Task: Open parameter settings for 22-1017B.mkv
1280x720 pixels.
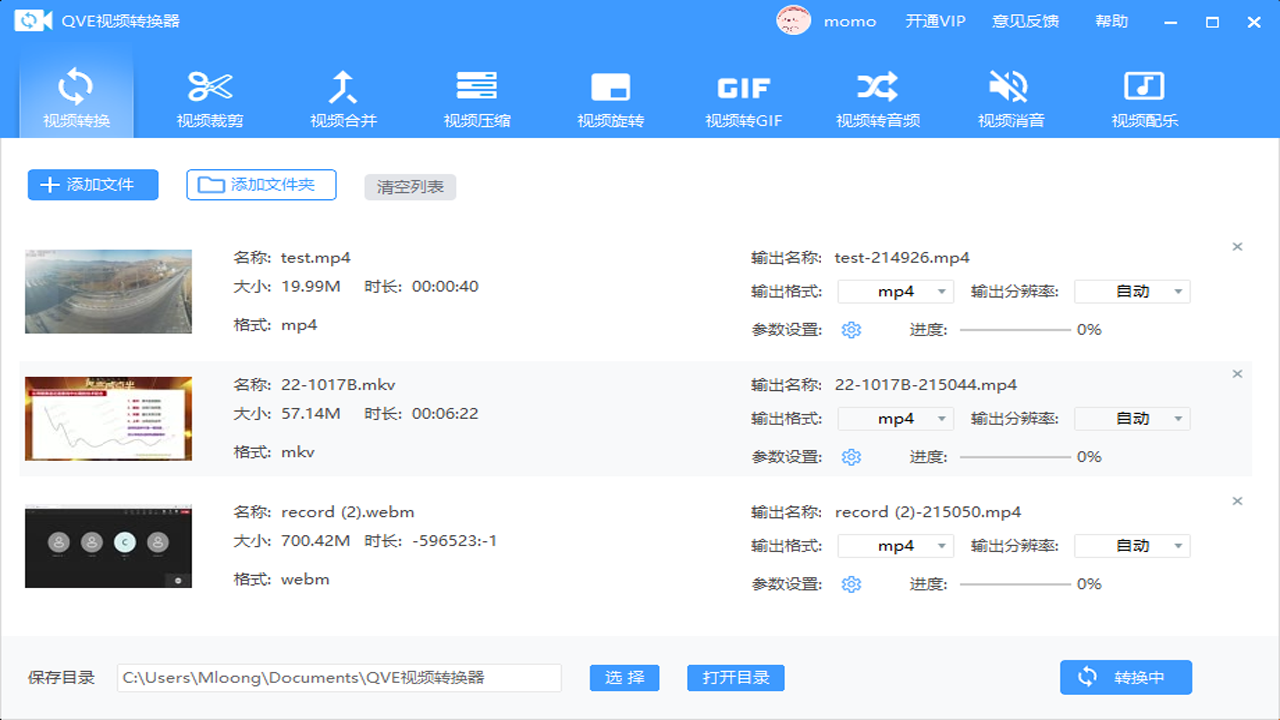Action: pos(851,456)
